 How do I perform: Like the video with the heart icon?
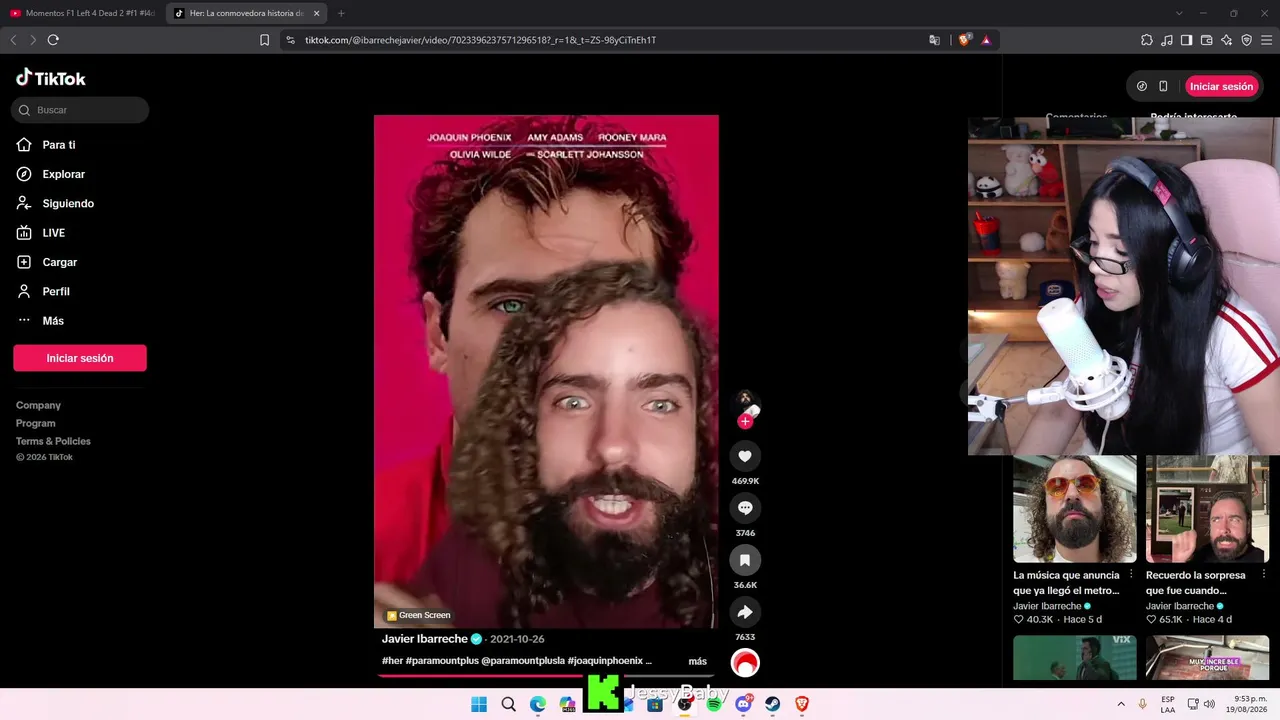pos(745,456)
